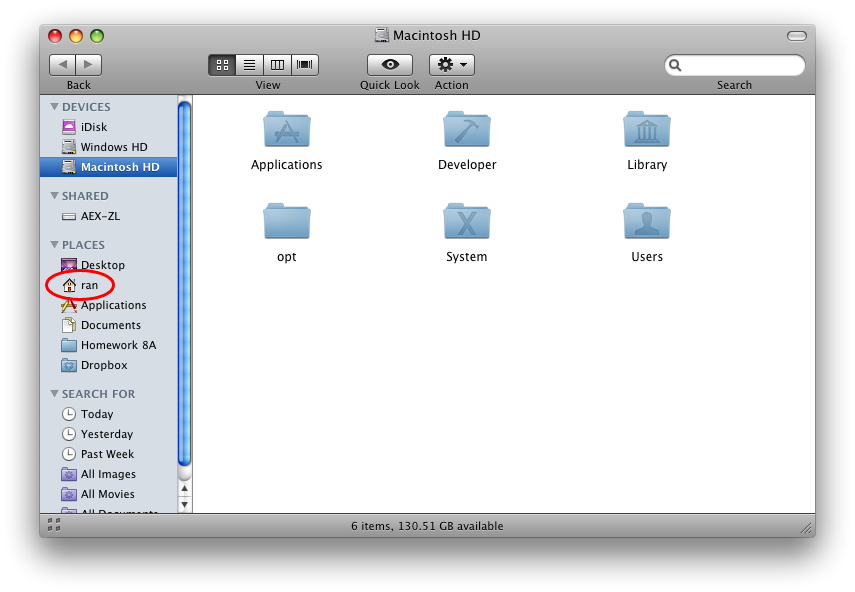The width and height of the screenshot is (855, 592).
Task: Click the magnifying glass search icon
Action: click(675, 65)
